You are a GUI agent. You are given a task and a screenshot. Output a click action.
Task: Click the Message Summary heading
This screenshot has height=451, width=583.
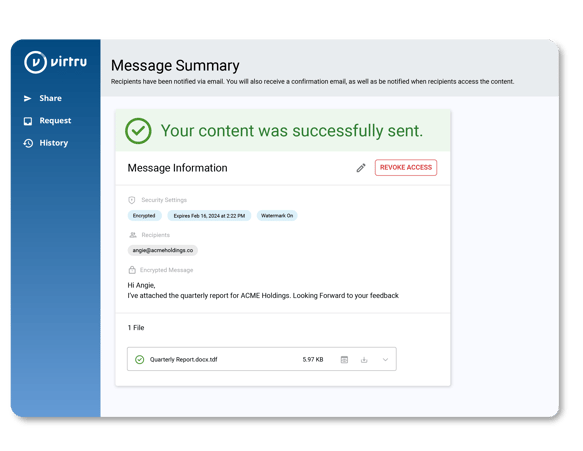(175, 66)
